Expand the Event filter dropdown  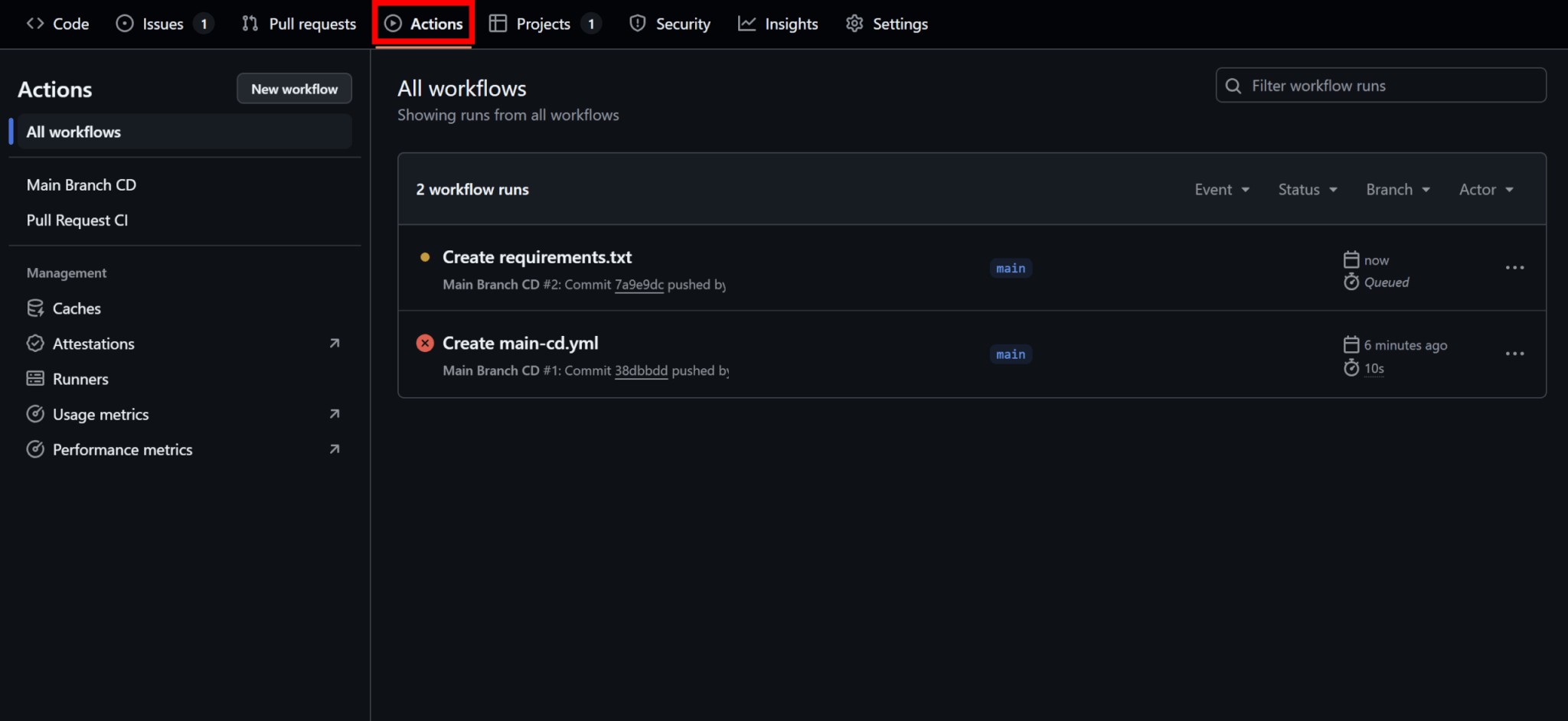(x=1222, y=189)
